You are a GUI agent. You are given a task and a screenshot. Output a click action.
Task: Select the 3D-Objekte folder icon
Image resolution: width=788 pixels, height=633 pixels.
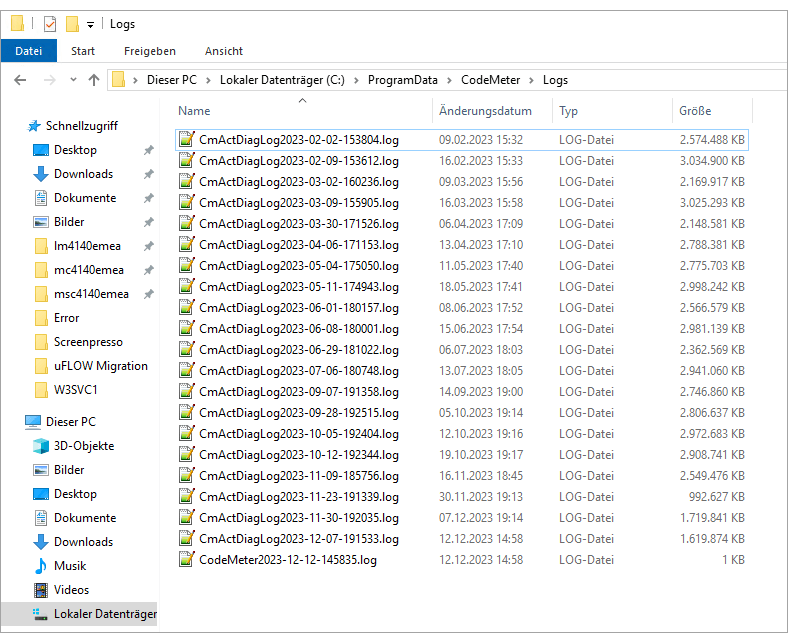(41, 446)
